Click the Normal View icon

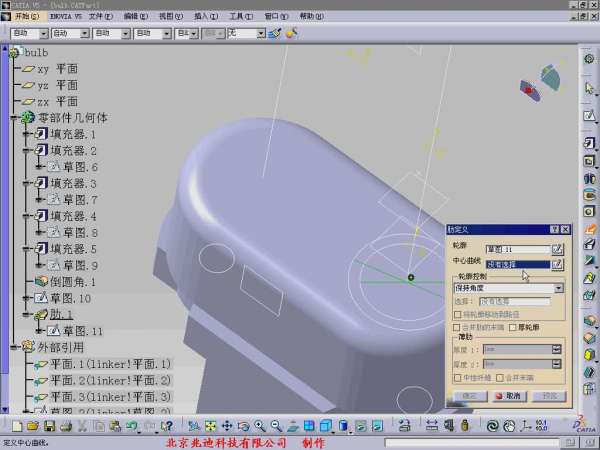pyautogui.click(x=293, y=426)
